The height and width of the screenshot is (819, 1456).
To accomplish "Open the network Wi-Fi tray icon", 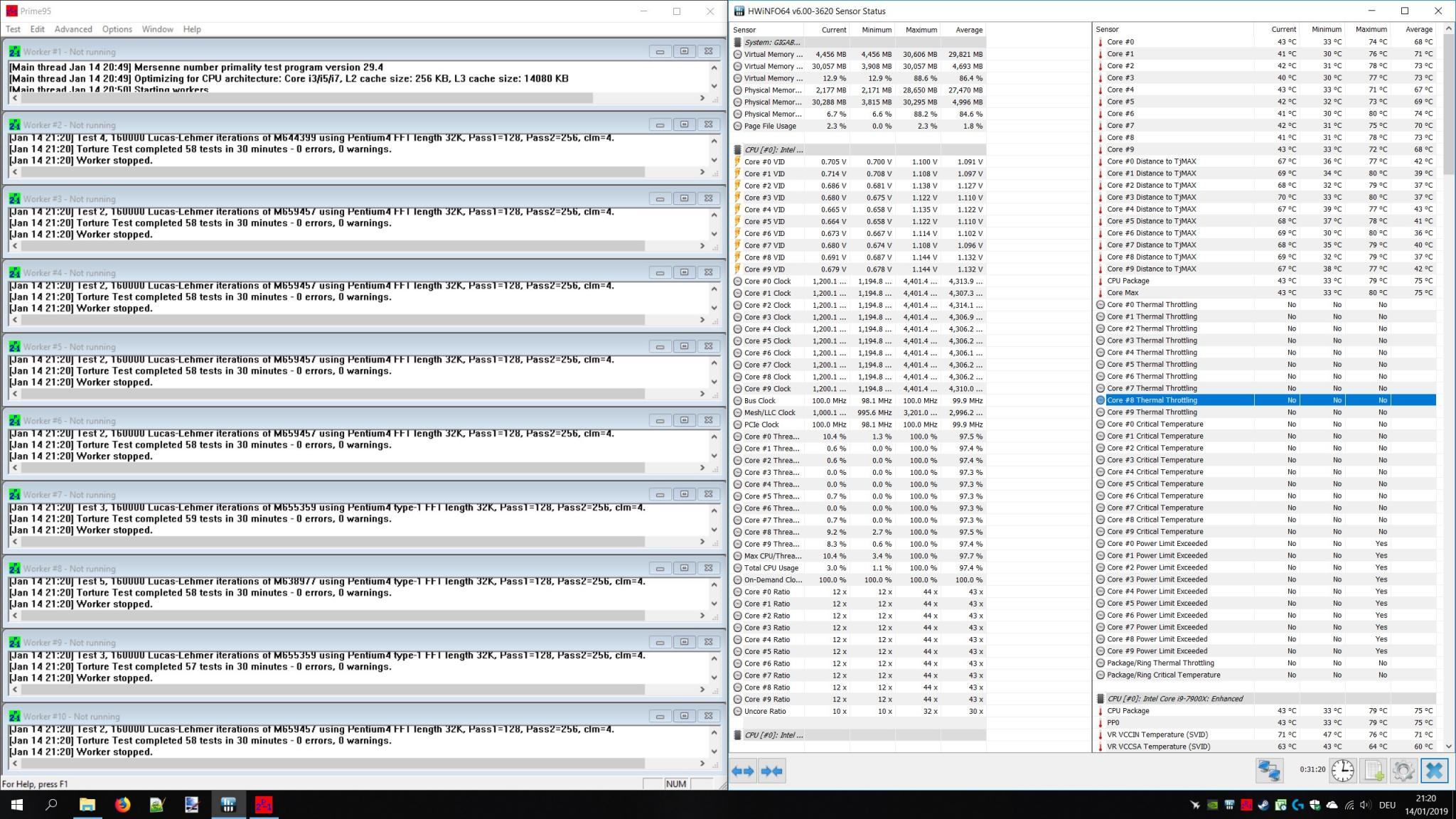I will tap(1349, 805).
